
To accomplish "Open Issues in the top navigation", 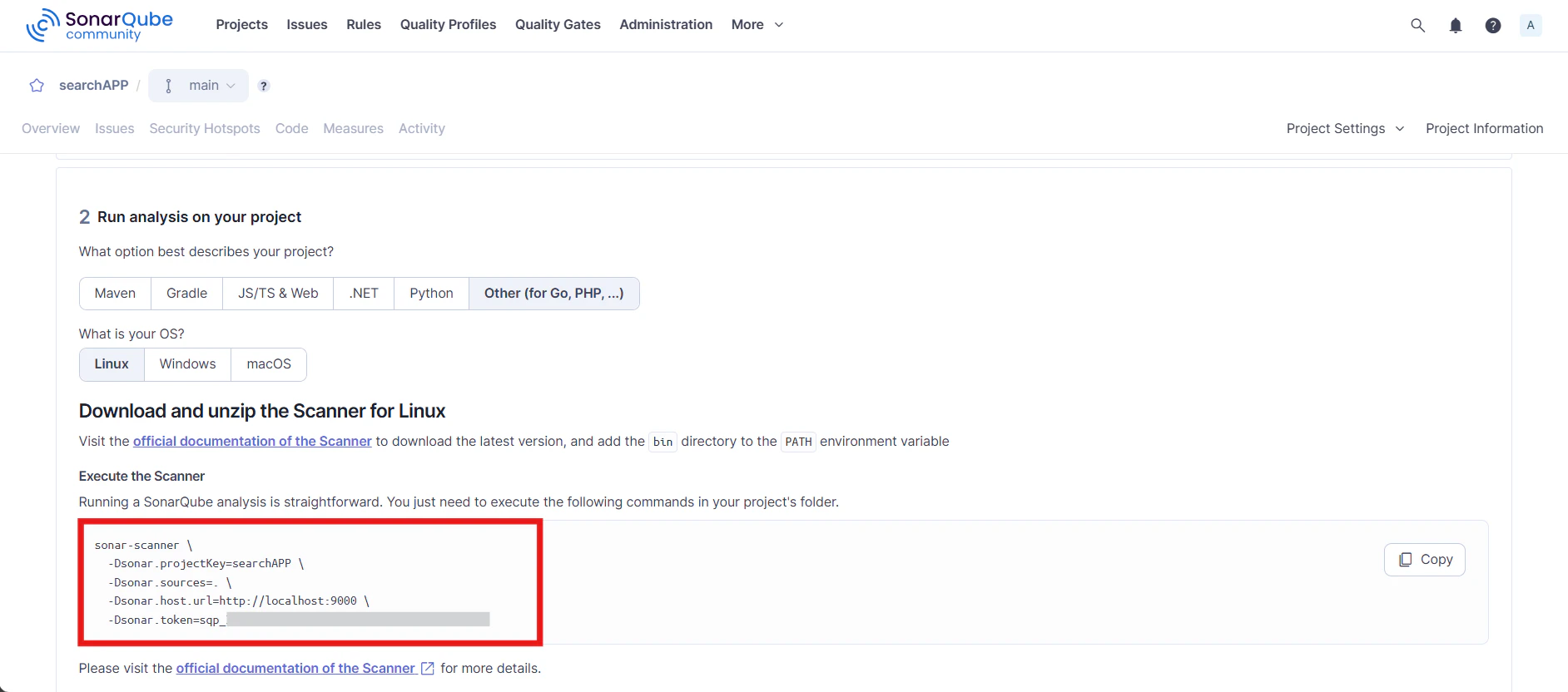I will 307,25.
